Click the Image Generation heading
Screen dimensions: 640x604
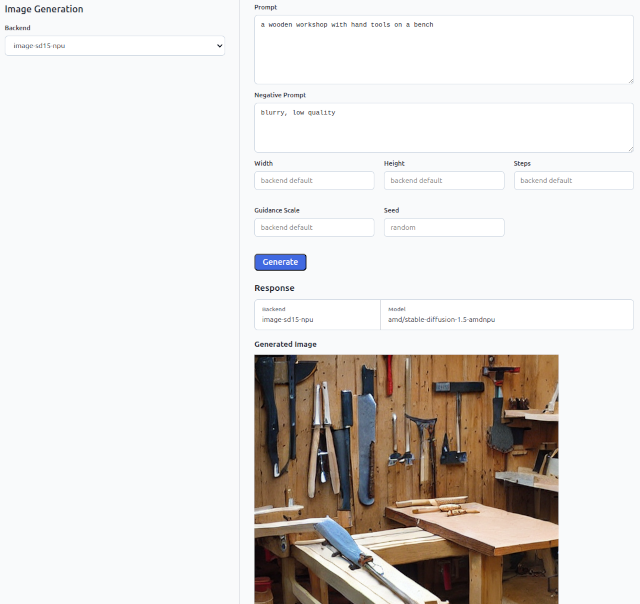(44, 9)
